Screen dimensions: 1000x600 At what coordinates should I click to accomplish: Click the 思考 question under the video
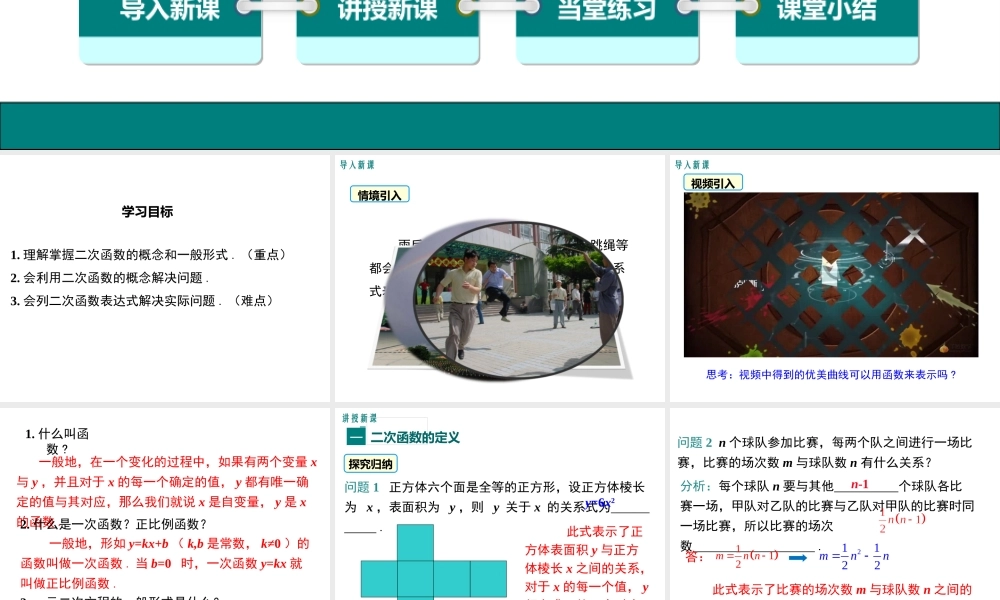[x=831, y=375]
